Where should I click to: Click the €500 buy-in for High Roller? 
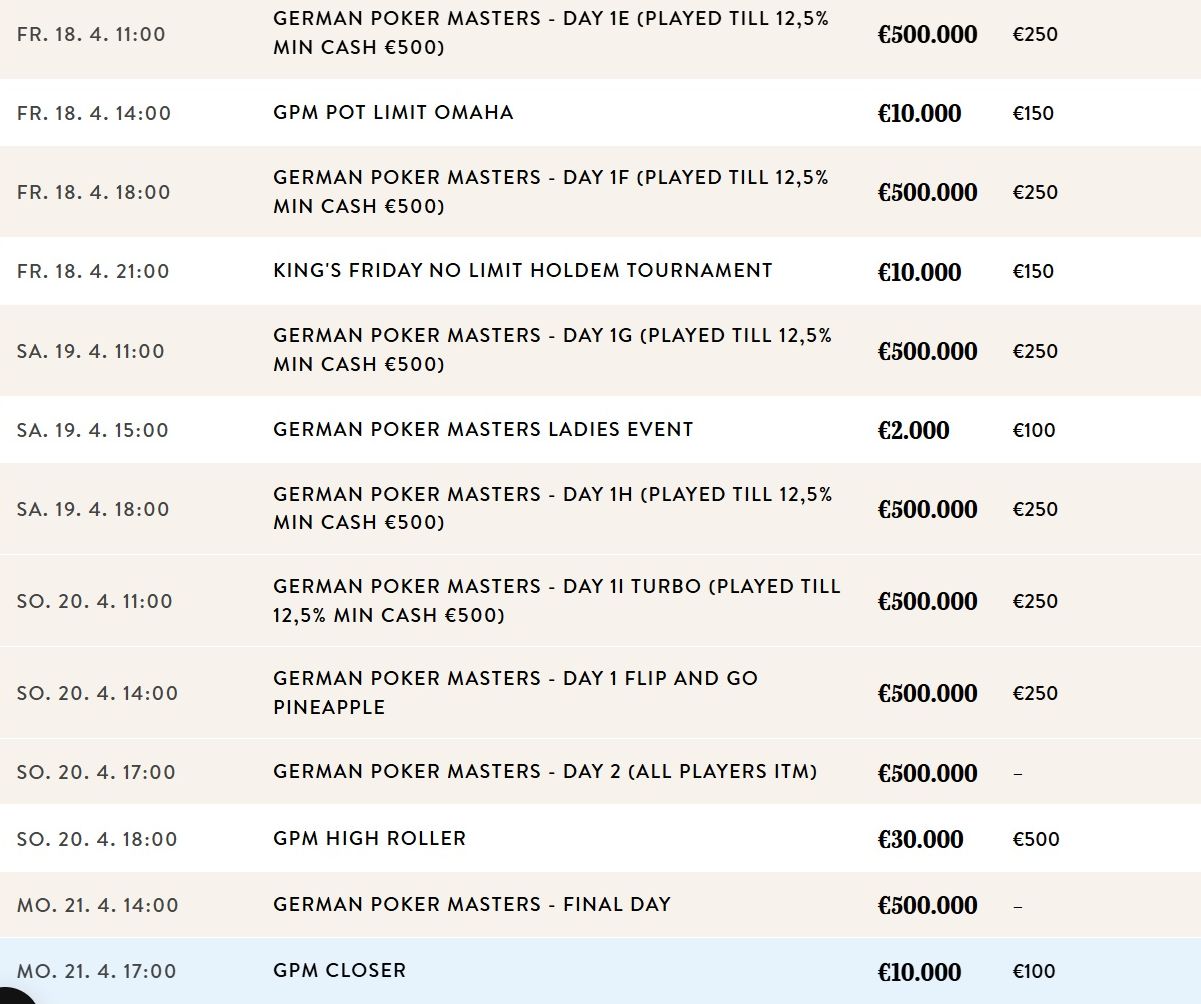pos(1035,839)
